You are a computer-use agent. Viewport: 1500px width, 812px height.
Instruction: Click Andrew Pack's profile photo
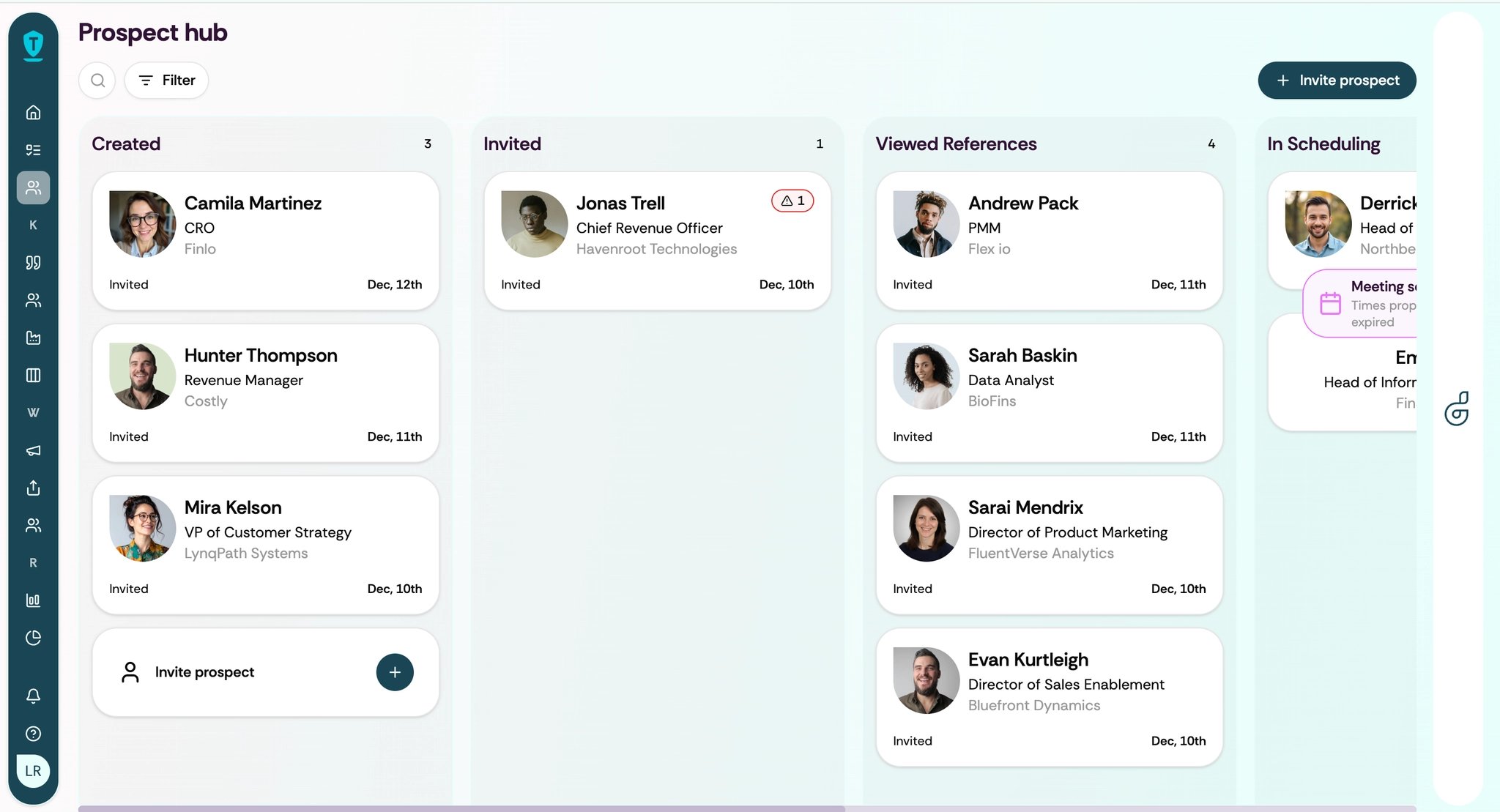926,224
